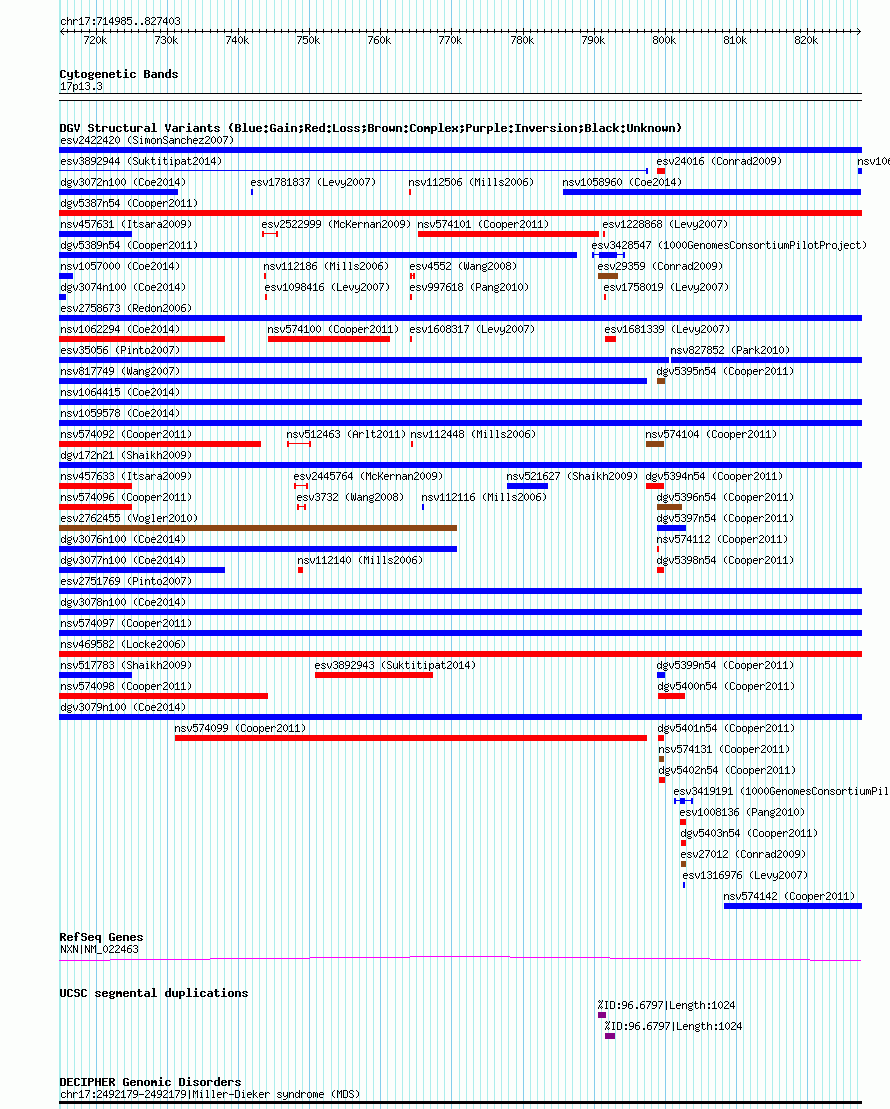
Task: Click nsv457631 (Itsara2009) label
Action: (126, 224)
